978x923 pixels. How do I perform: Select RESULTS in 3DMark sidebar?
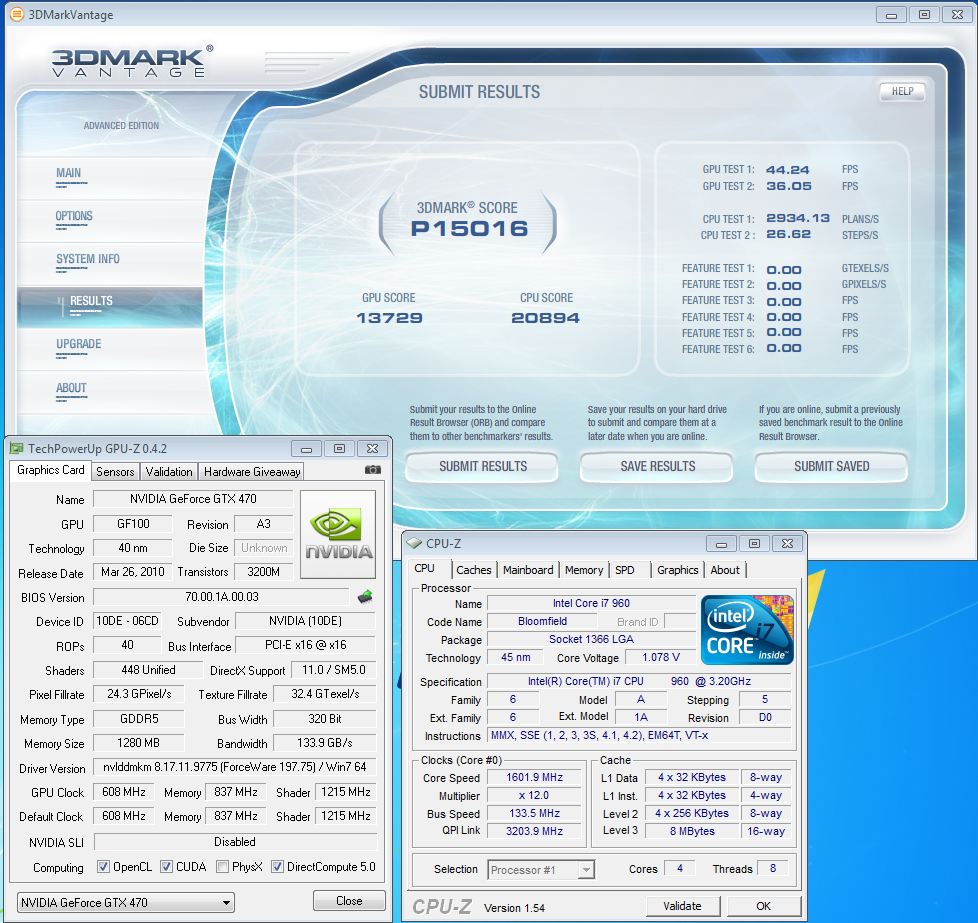coord(110,307)
